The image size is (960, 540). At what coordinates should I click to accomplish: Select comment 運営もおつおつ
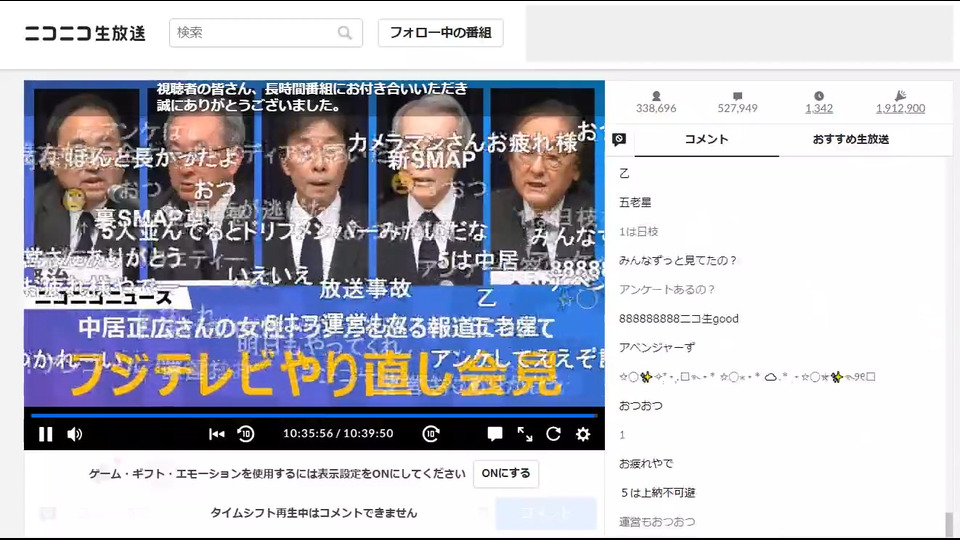coord(656,522)
